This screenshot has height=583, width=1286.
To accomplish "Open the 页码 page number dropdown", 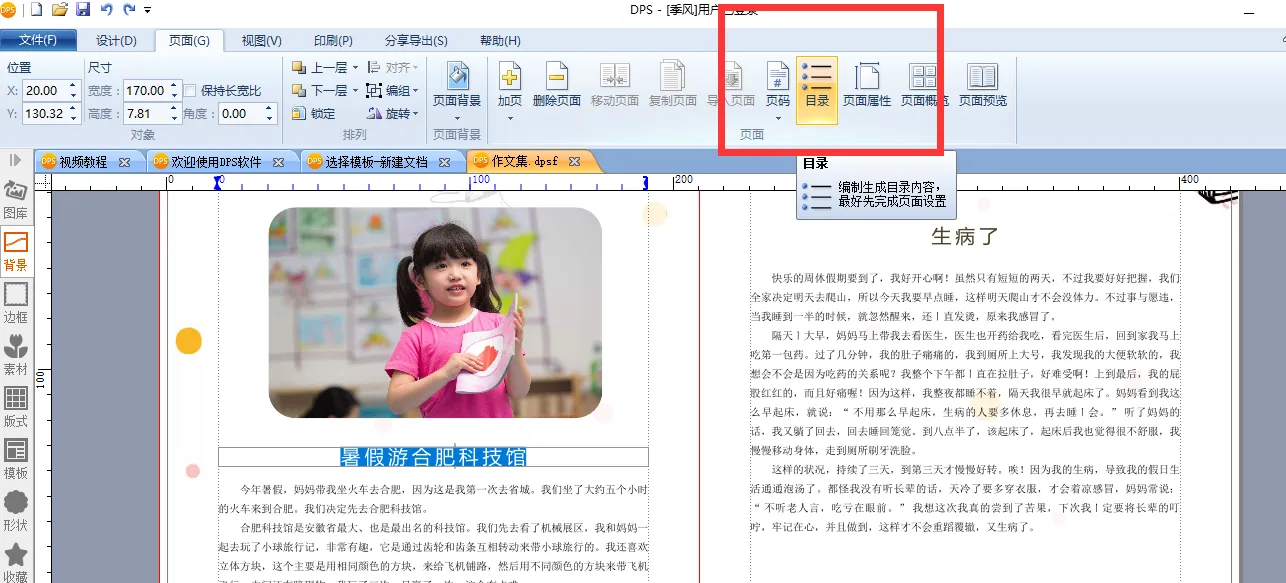I will coord(777,118).
